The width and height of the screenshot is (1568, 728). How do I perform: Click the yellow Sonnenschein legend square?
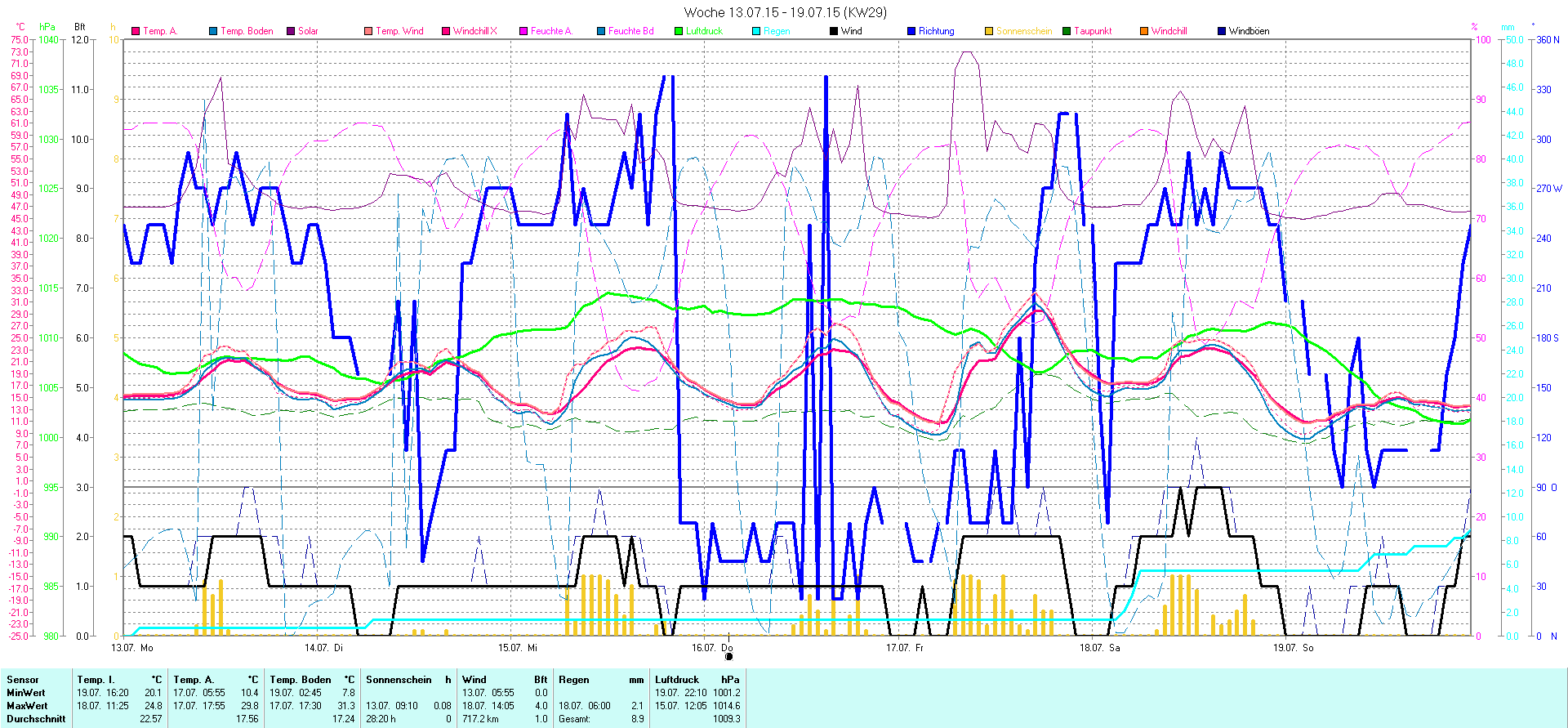989,31
